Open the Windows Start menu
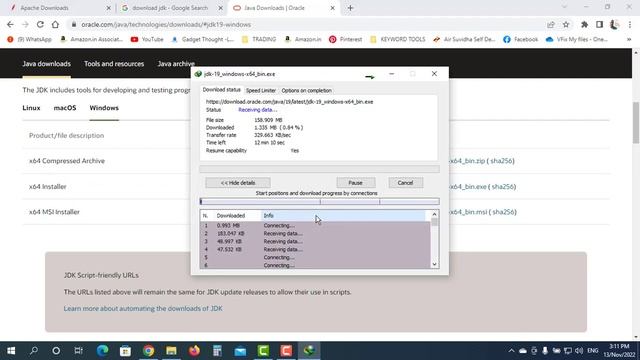This screenshot has height=360, width=640. click(x=11, y=351)
